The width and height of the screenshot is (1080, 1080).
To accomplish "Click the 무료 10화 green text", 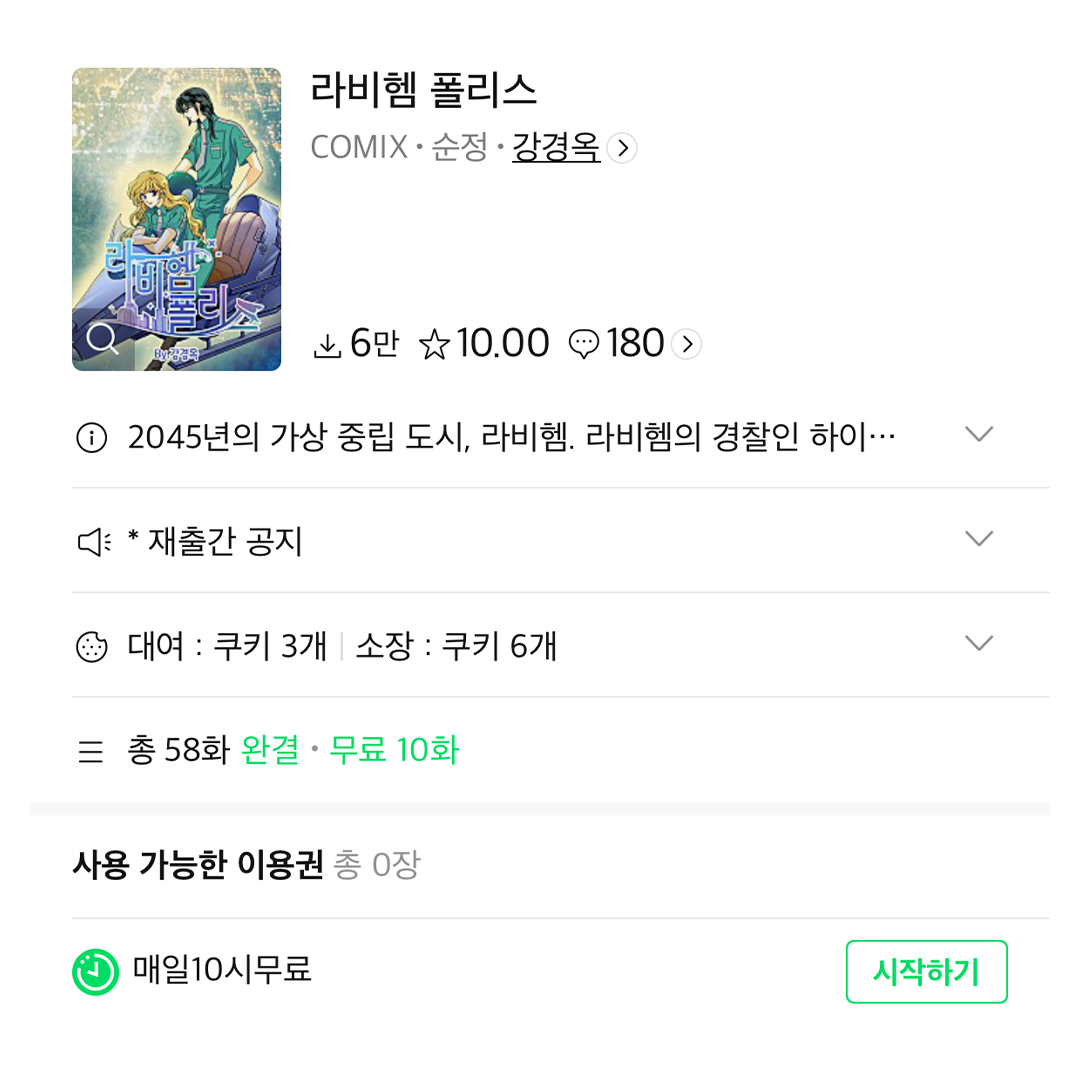I will pos(394,750).
